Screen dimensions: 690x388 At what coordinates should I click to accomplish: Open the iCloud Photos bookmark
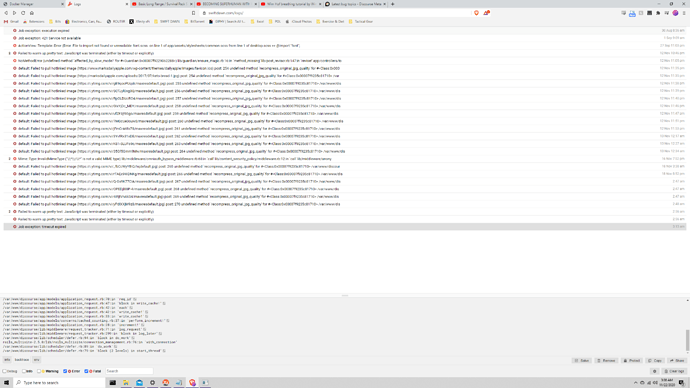click(299, 21)
